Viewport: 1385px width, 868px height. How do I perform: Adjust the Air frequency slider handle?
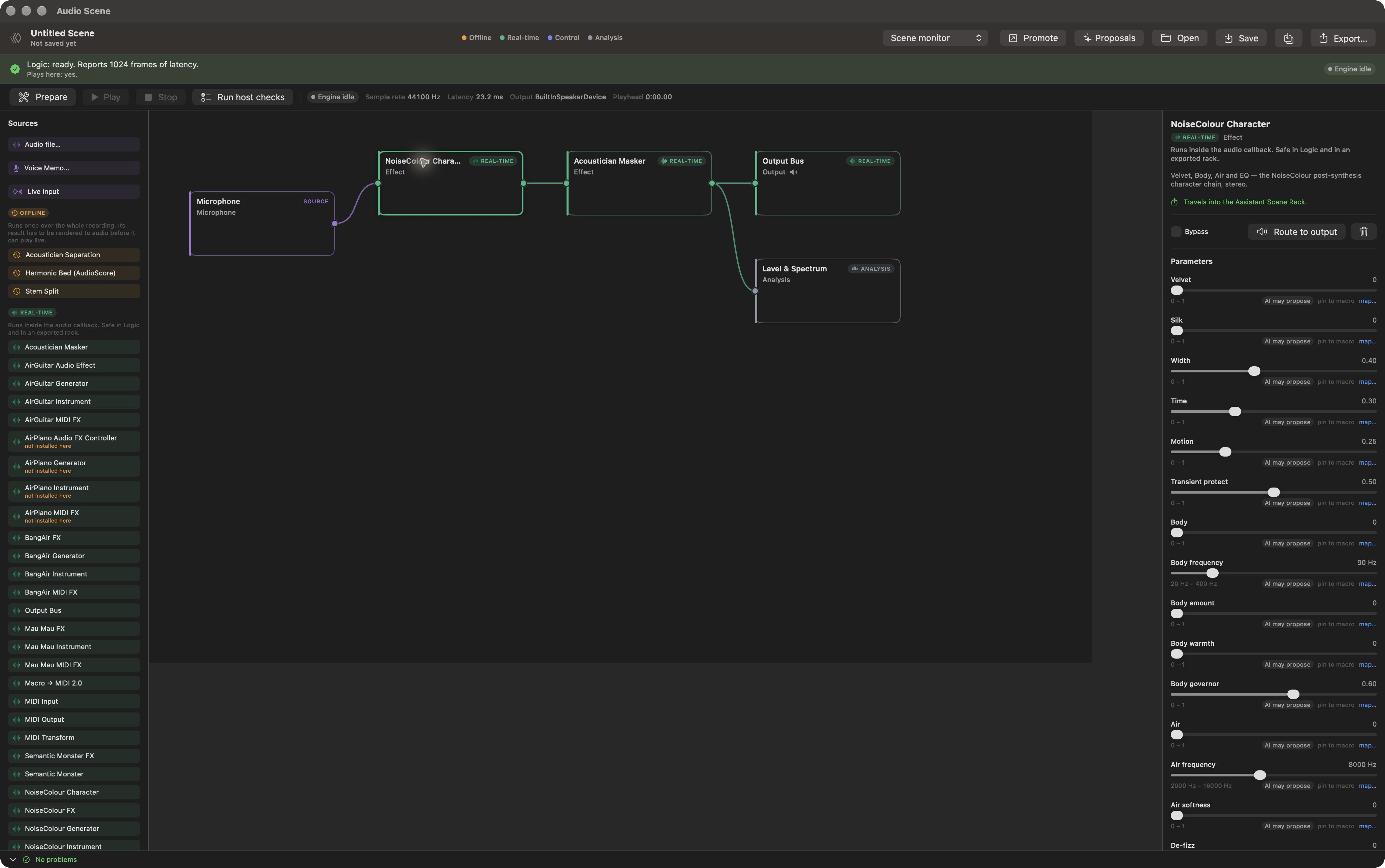pyautogui.click(x=1260, y=775)
